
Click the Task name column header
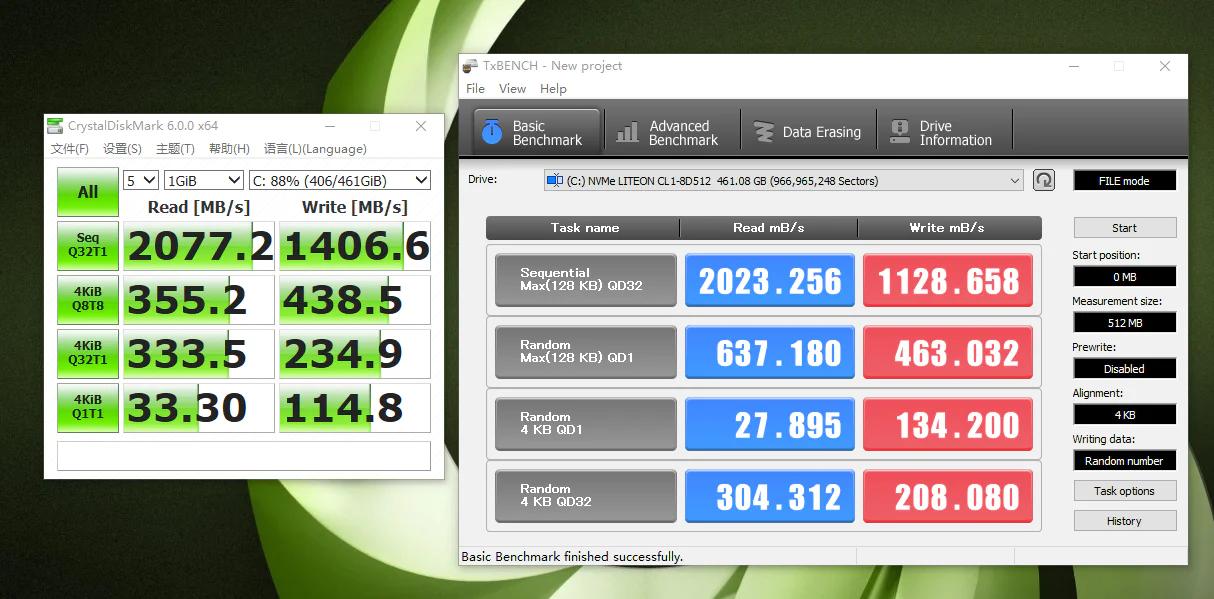point(584,228)
